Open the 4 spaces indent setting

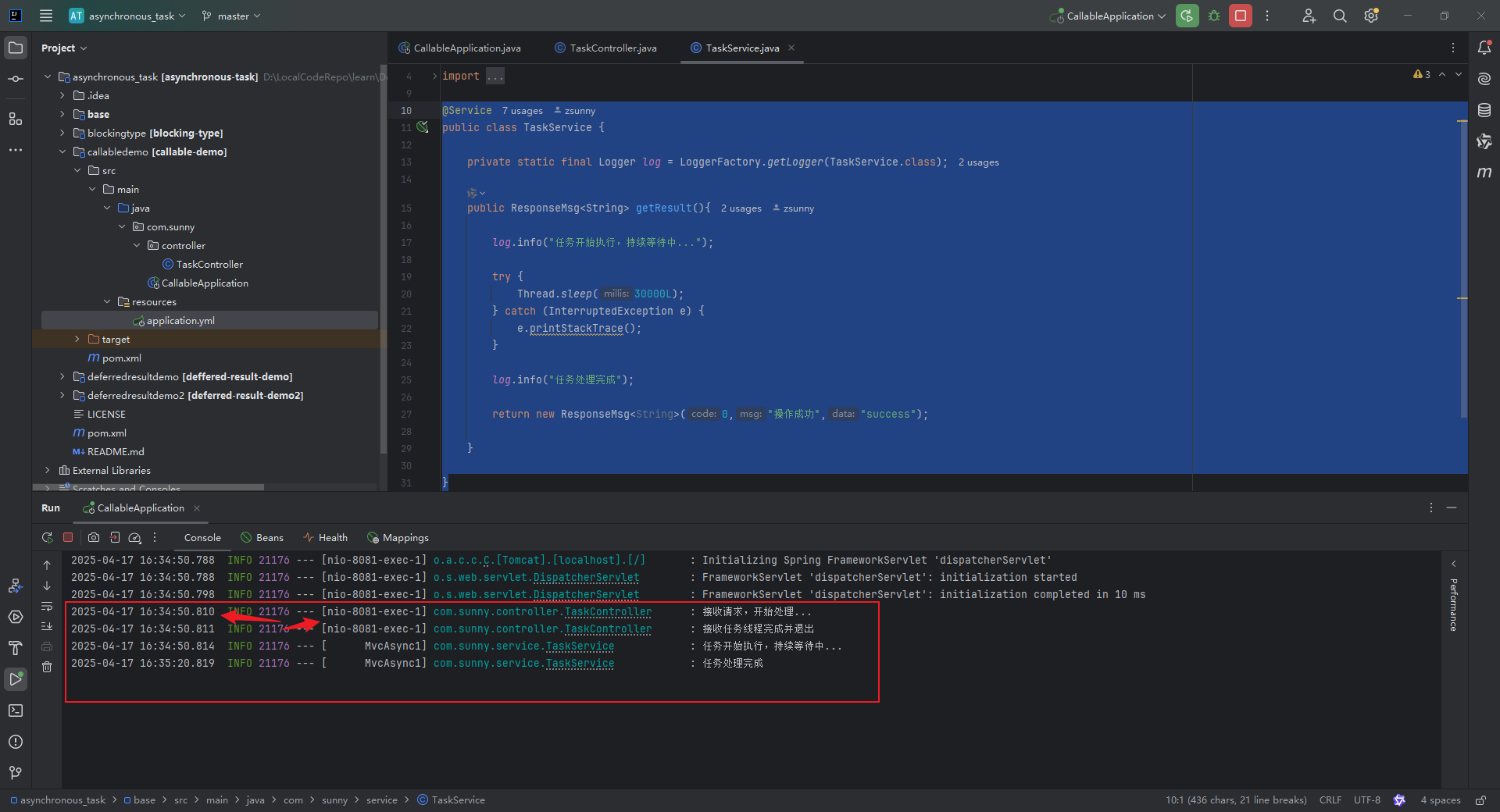1441,800
